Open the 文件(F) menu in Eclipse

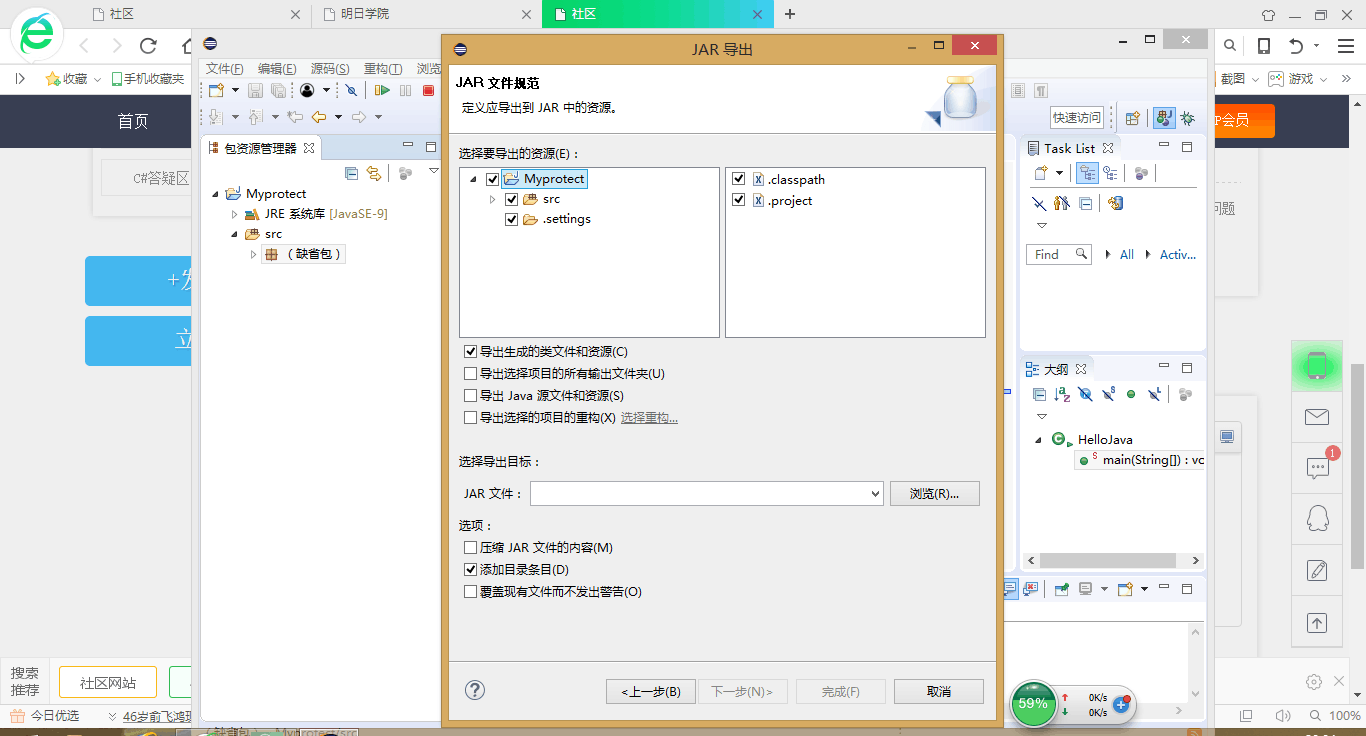[225, 69]
